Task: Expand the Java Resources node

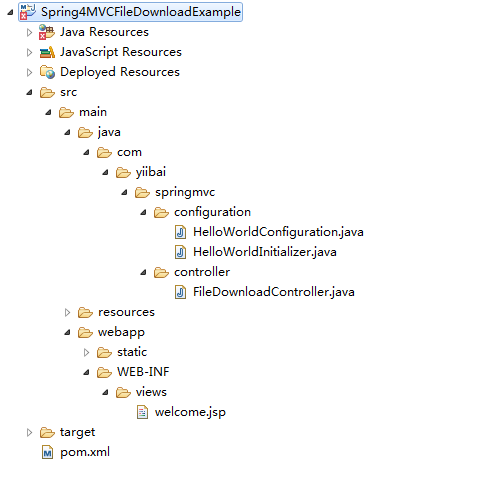Action: (x=29, y=32)
